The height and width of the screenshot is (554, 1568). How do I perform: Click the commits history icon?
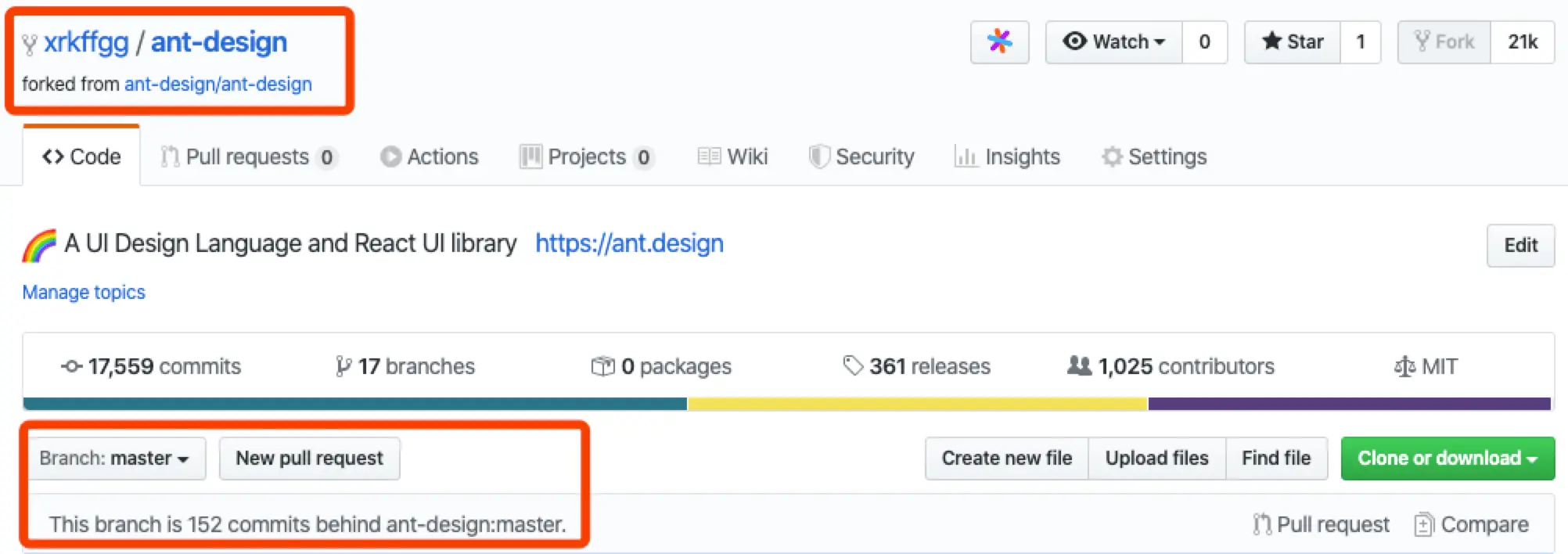point(71,366)
